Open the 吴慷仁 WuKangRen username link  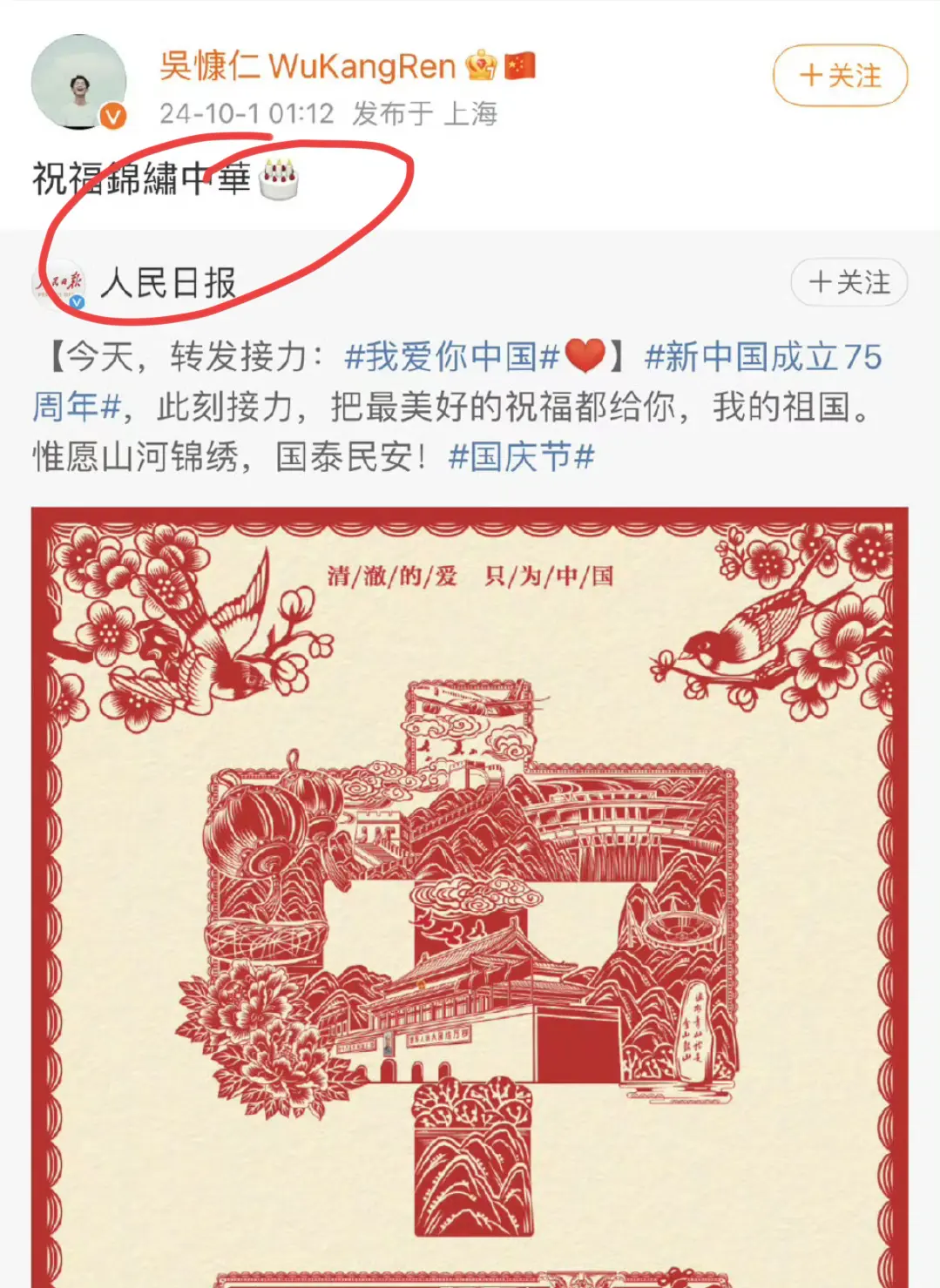tap(308, 65)
